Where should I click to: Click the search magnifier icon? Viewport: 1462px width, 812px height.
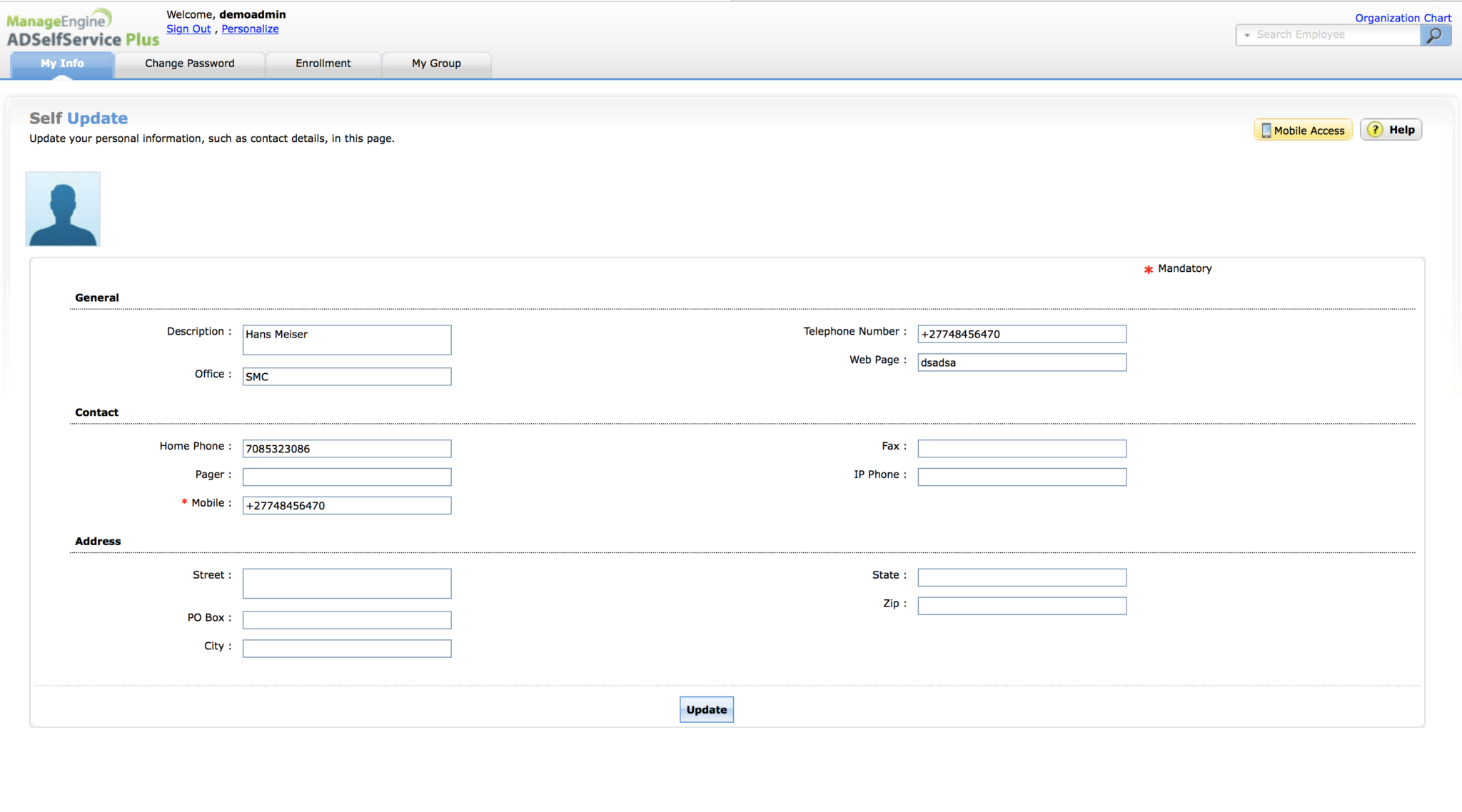[x=1435, y=35]
